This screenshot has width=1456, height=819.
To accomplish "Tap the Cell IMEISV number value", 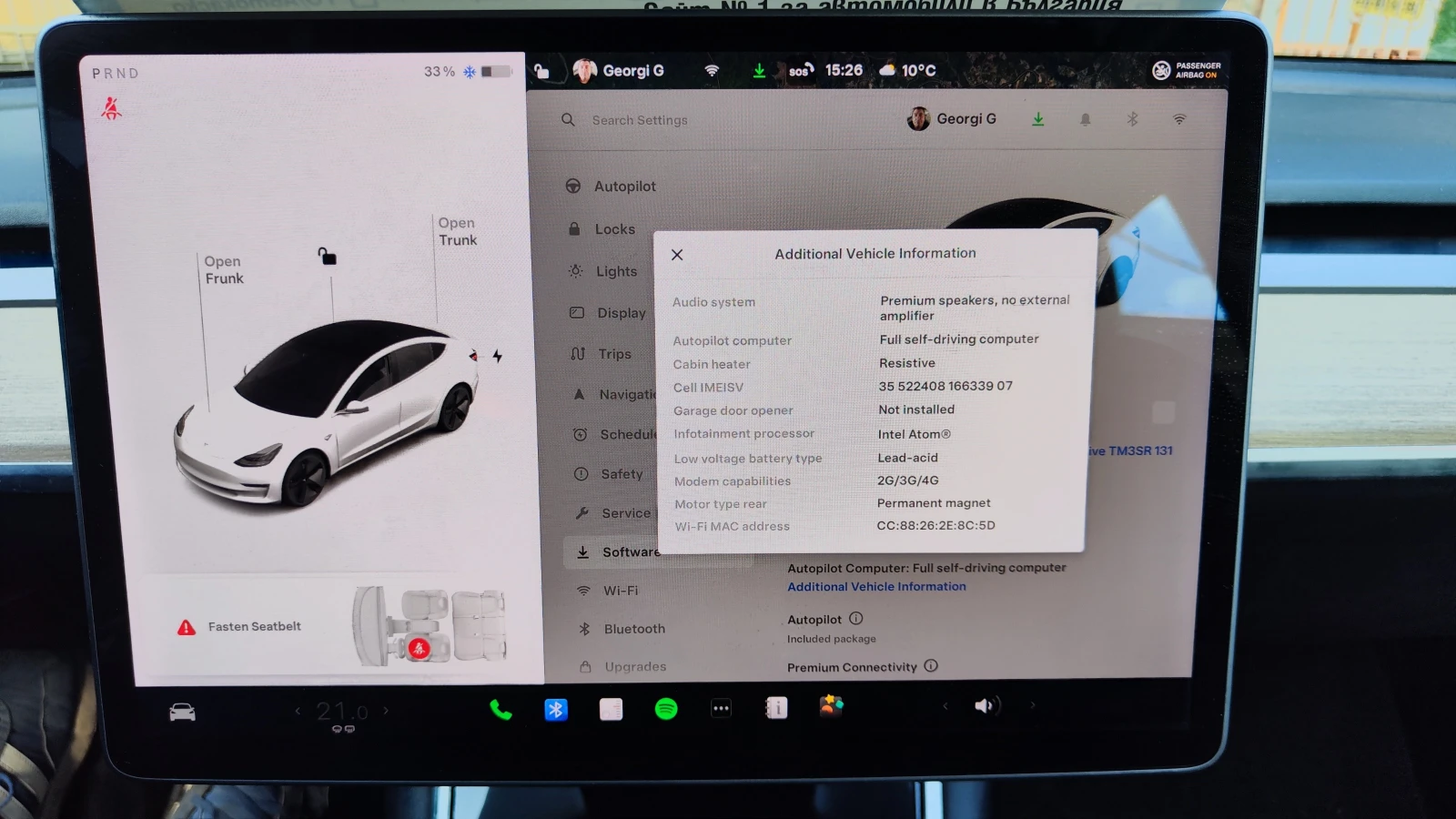I will 945,386.
